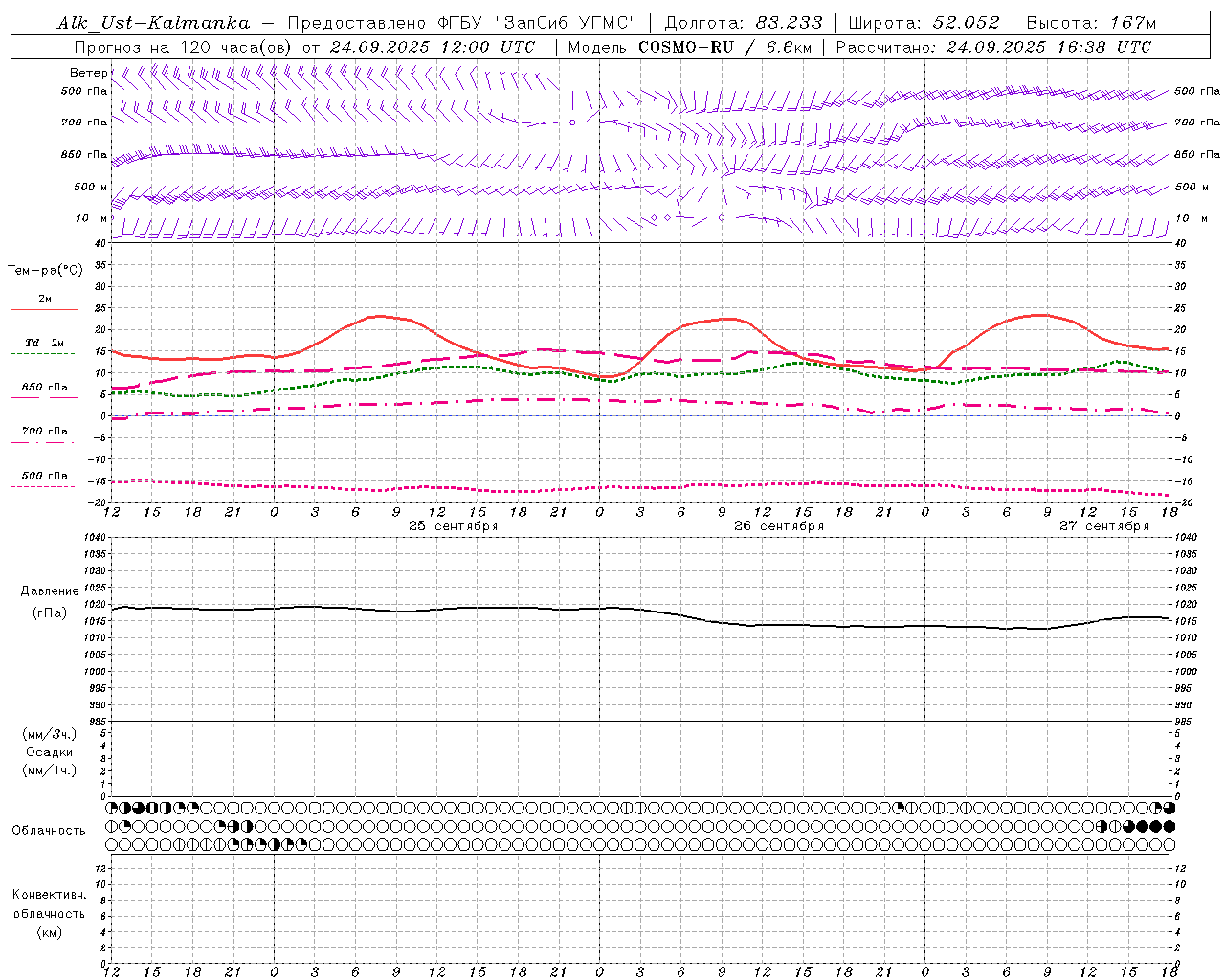Click the (км) unit under convective cloudiness
1225x980 pixels.
(x=49, y=932)
